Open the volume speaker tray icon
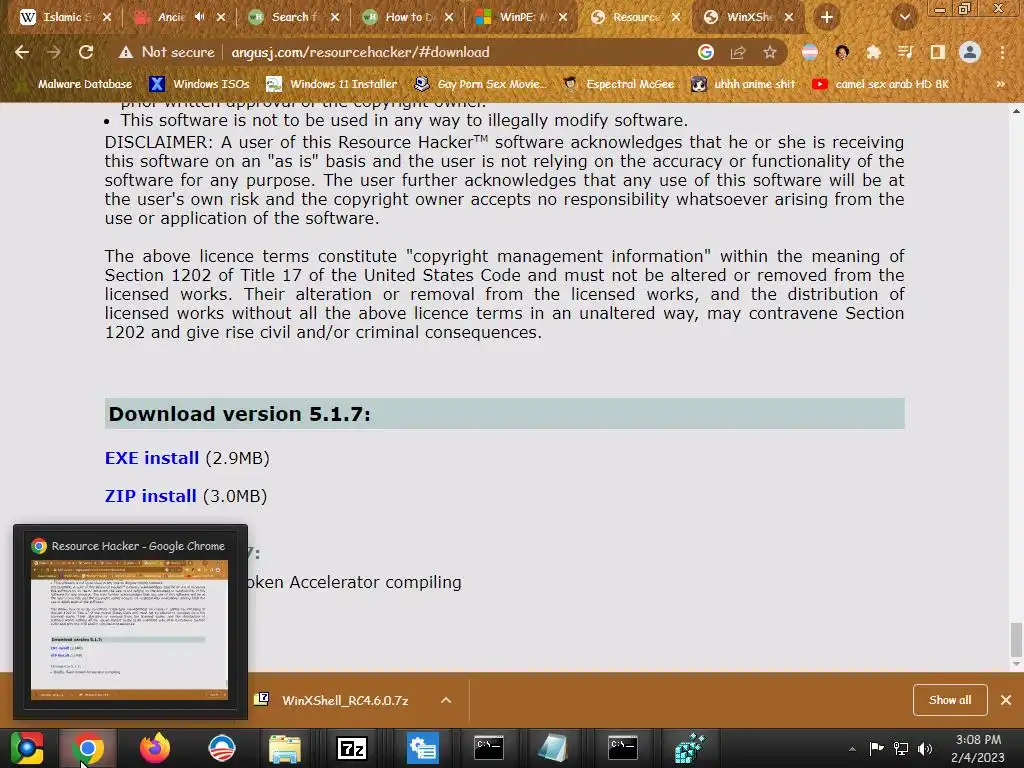Viewport: 1024px width, 768px height. [x=925, y=748]
